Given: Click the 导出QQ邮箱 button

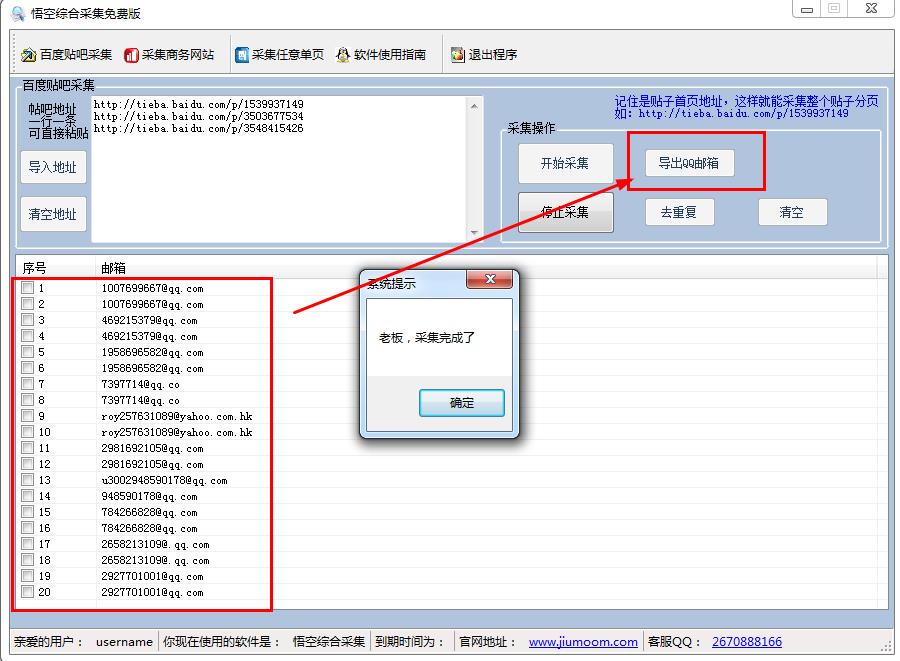Looking at the screenshot, I should (x=689, y=163).
